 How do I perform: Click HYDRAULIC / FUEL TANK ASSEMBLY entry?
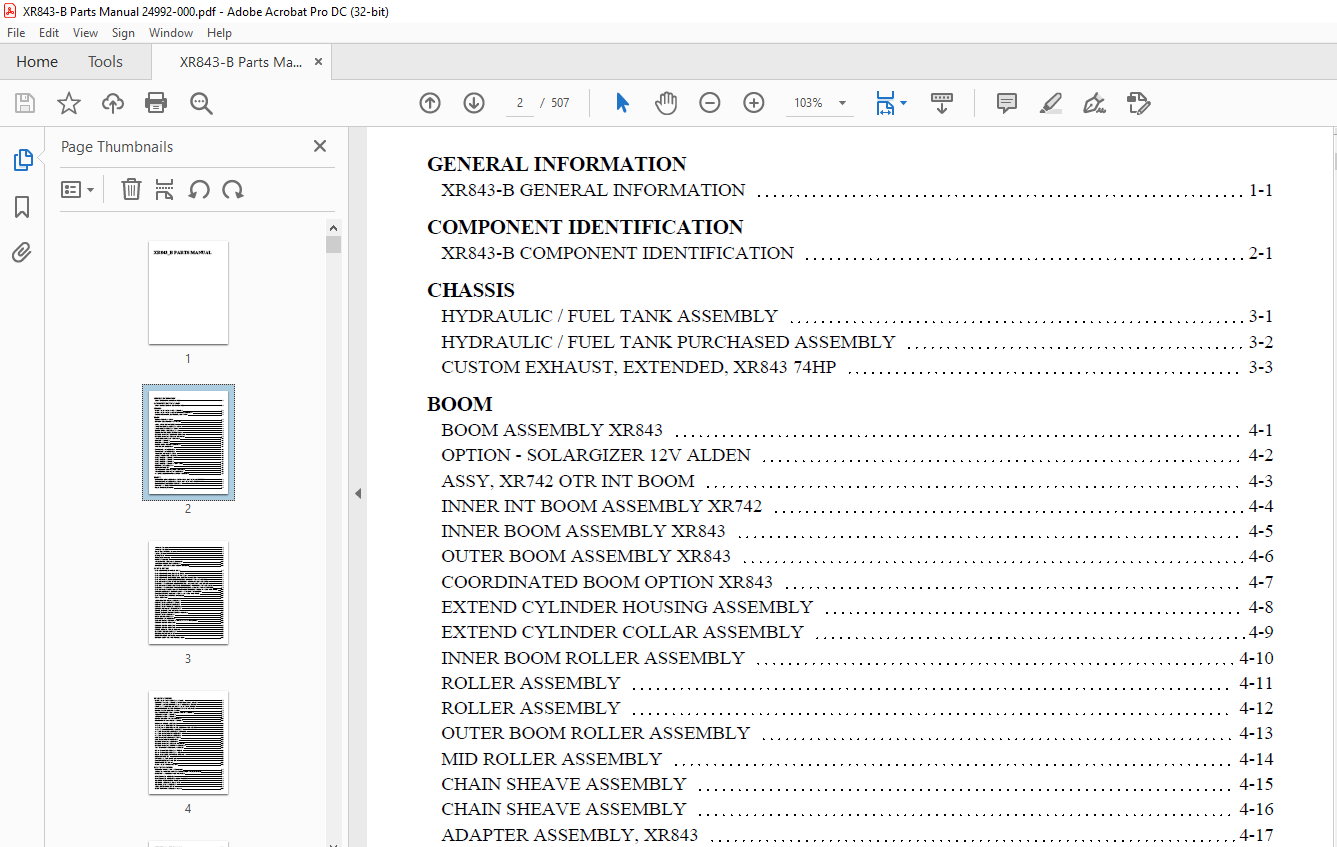tap(609, 316)
